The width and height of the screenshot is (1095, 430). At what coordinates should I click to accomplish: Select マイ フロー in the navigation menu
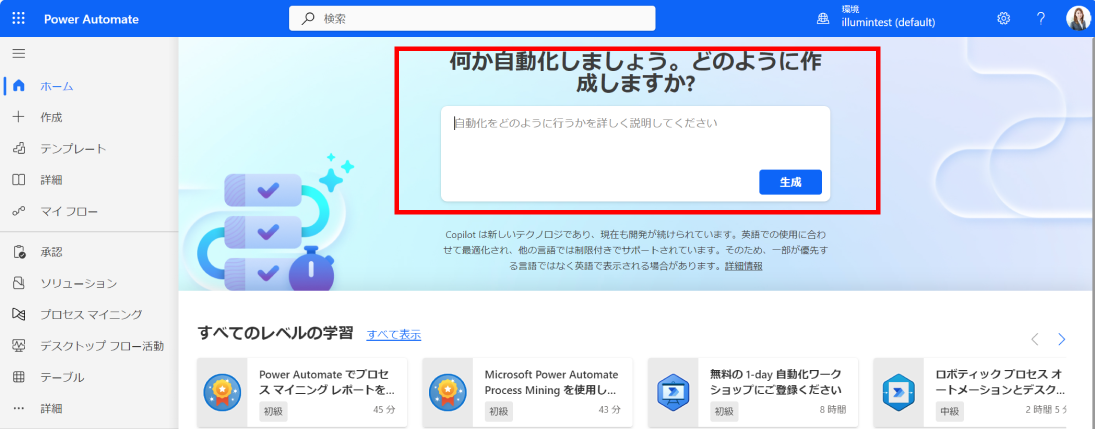click(69, 212)
